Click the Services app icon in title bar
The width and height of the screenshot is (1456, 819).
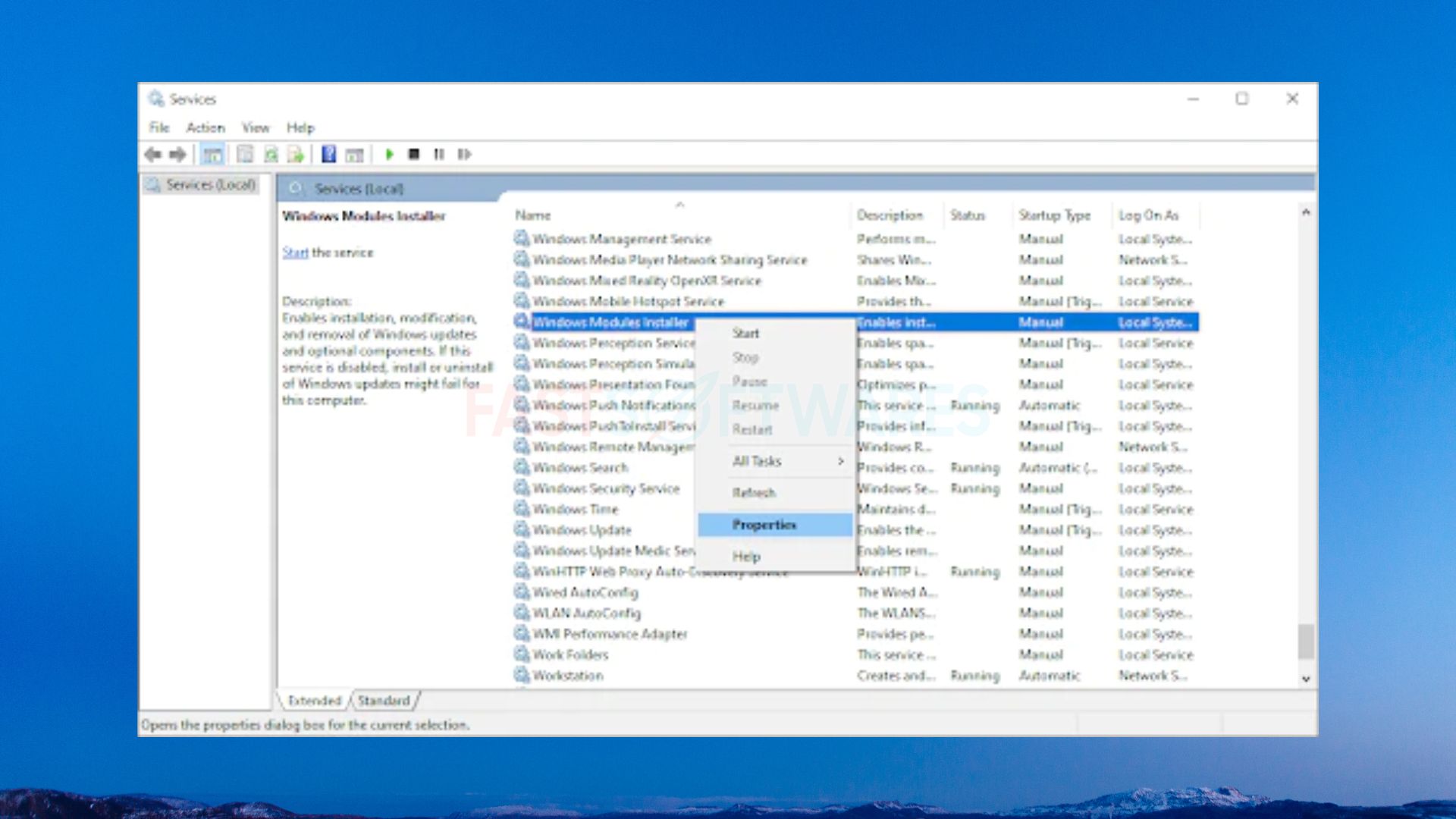[156, 99]
